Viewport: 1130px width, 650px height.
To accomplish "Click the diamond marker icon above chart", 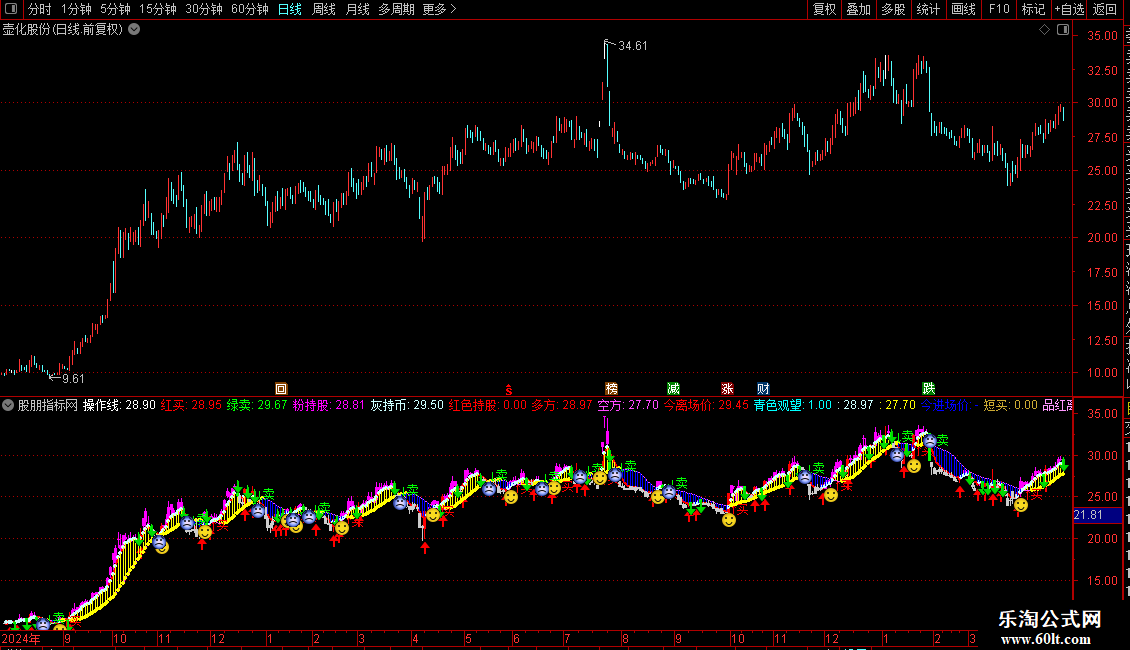I will pyautogui.click(x=1044, y=30).
